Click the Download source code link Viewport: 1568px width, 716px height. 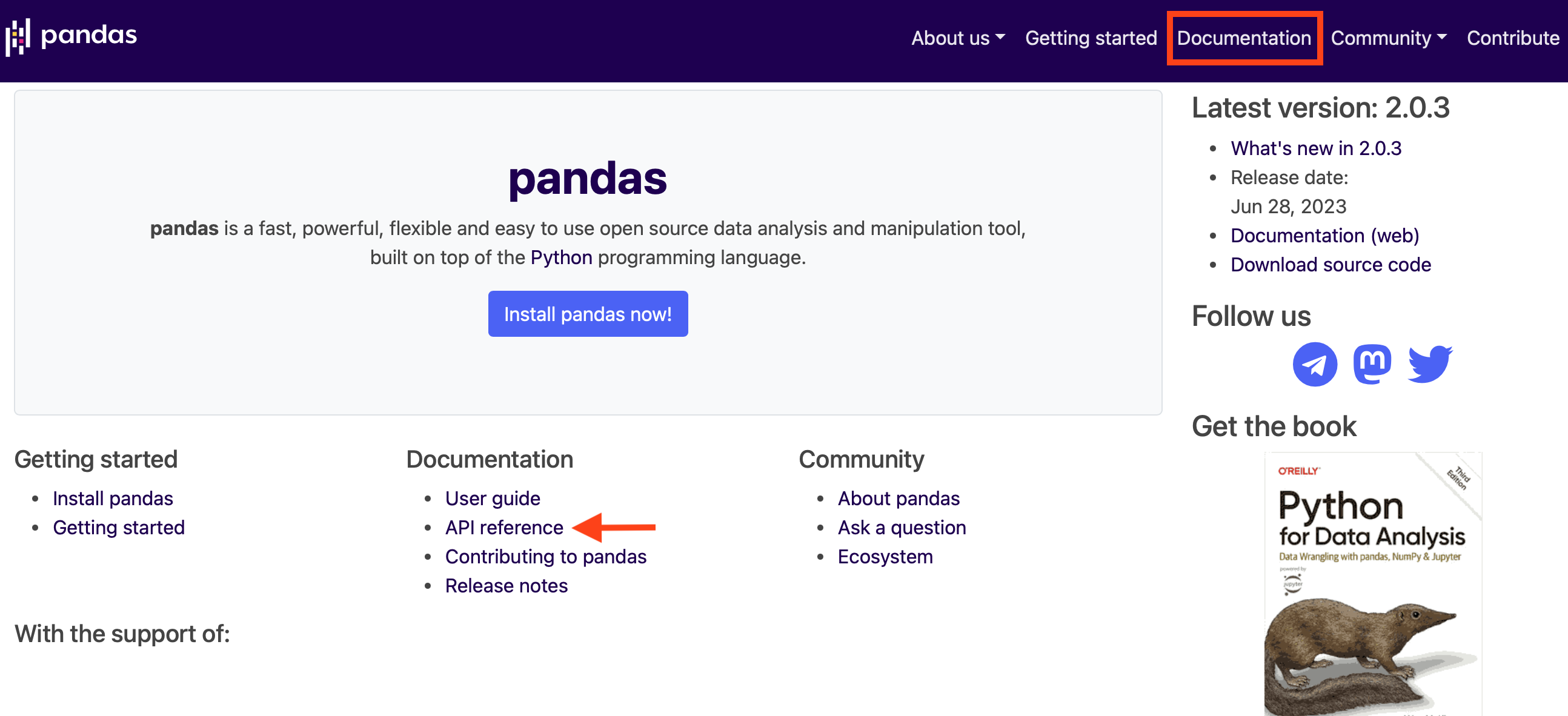pyautogui.click(x=1330, y=265)
